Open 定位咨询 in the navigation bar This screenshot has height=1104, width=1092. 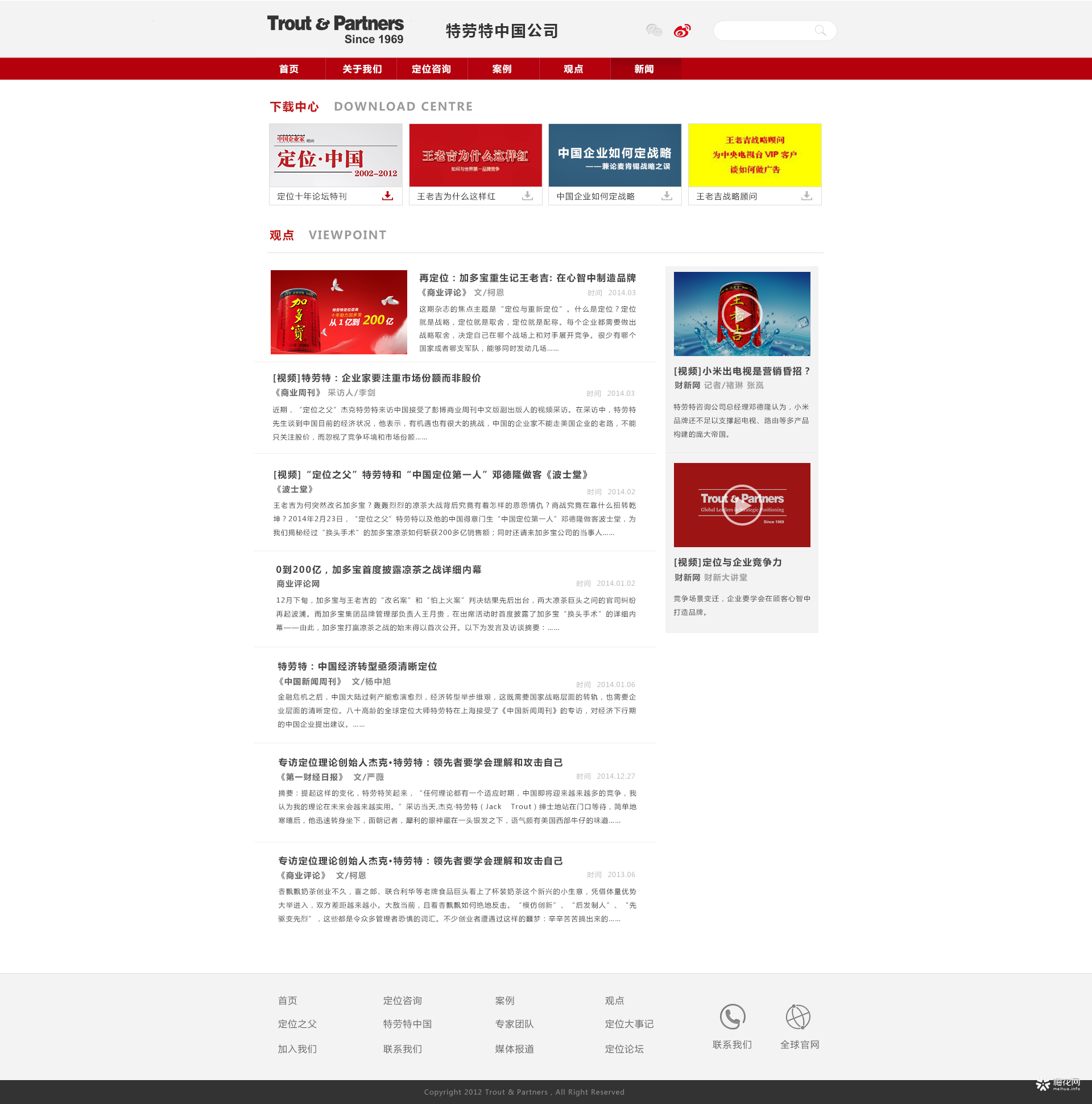click(432, 69)
